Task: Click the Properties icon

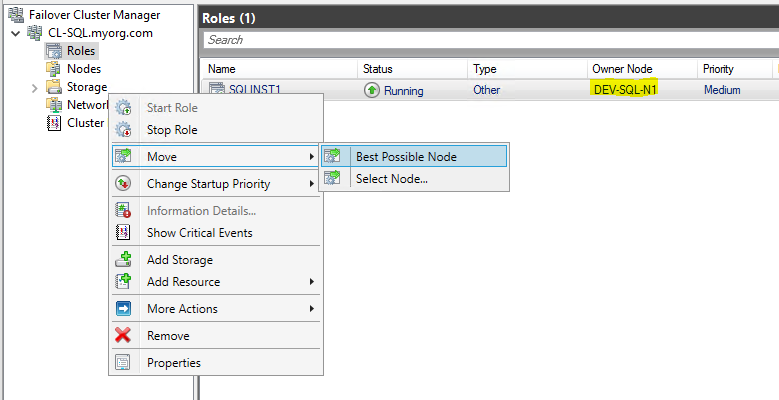Action: [123, 363]
